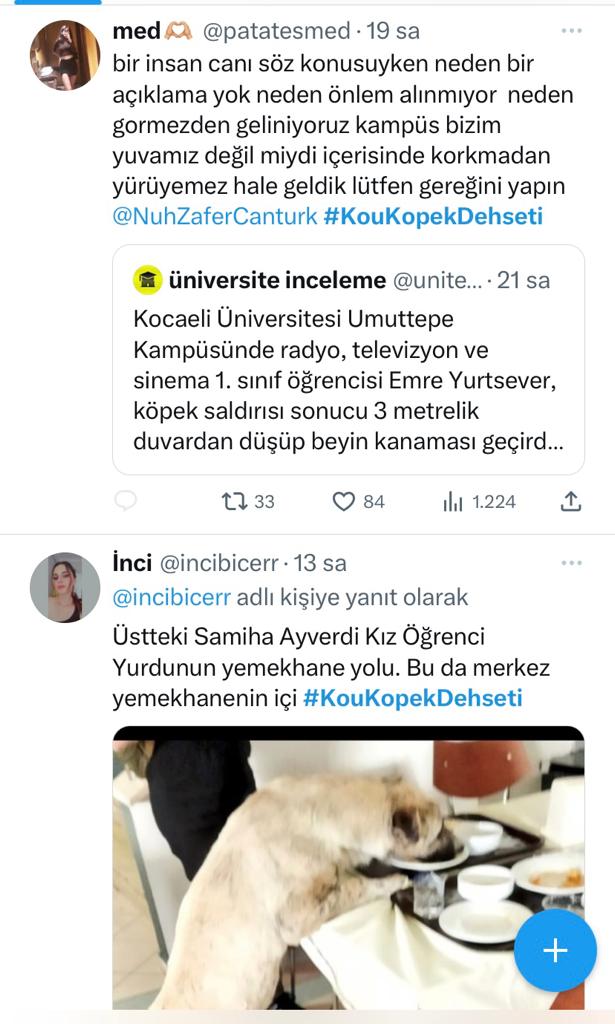Open #KouKopekDehseti hashtag in İnci's tweet
The image size is (615, 1024).
pos(413,697)
